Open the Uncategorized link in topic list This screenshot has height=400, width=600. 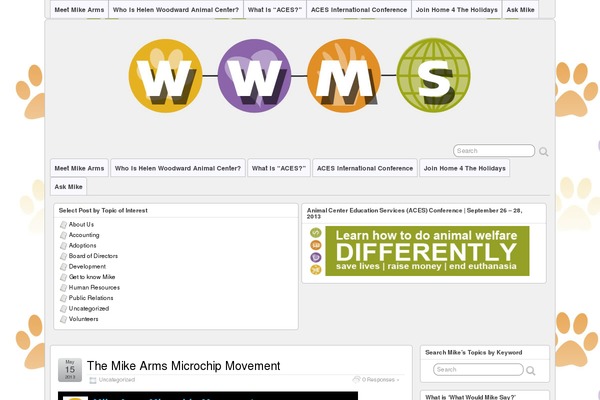coord(89,309)
